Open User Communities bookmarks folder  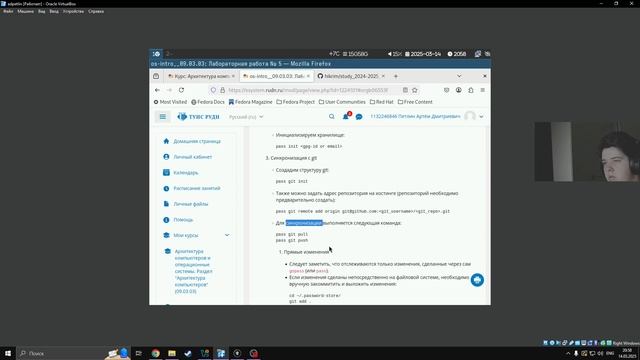pos(342,102)
